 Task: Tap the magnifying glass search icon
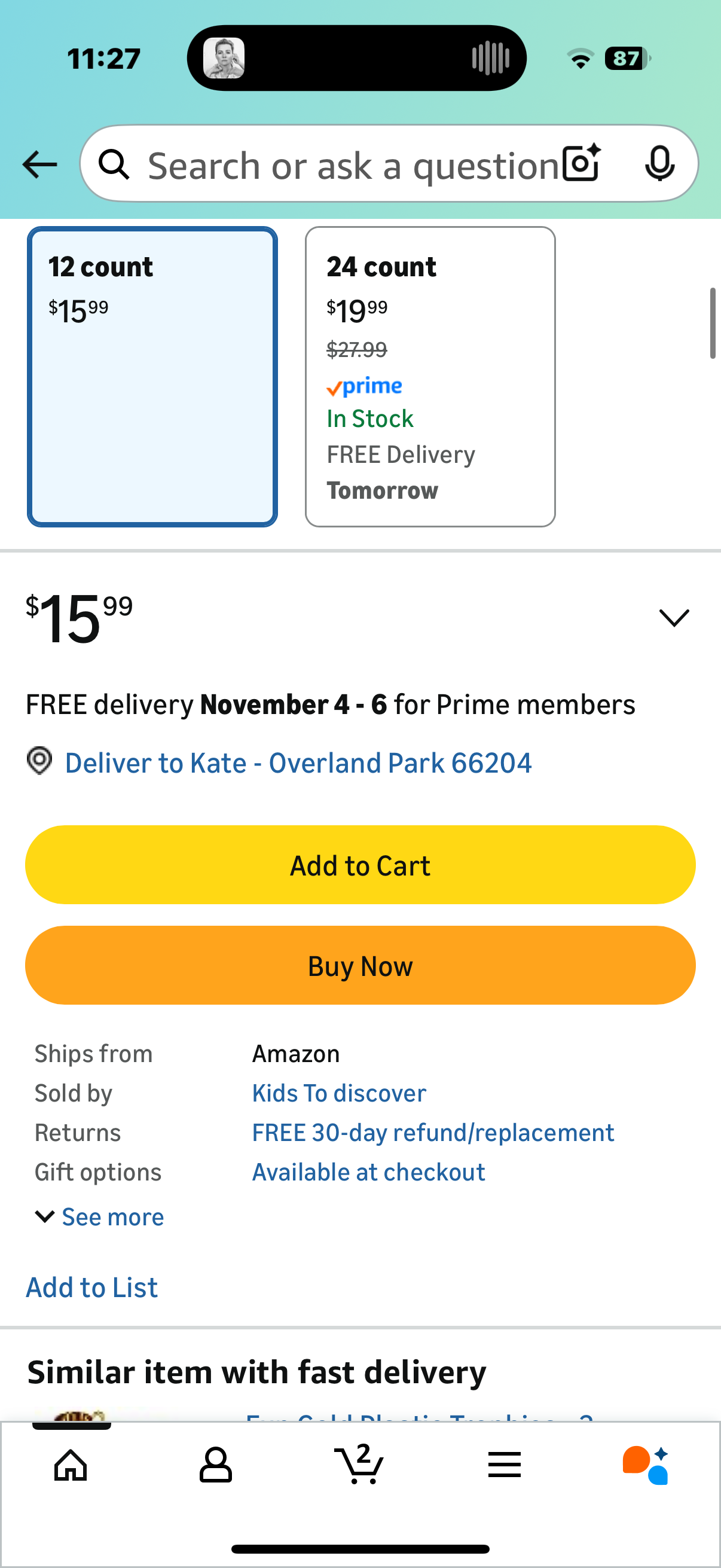point(114,164)
